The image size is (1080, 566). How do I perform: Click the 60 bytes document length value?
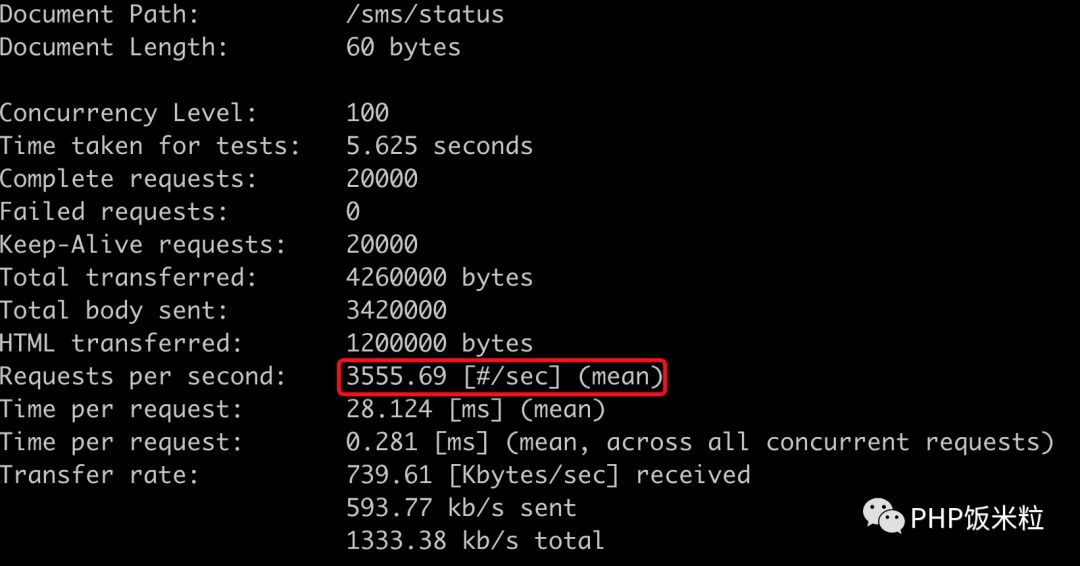(x=403, y=47)
